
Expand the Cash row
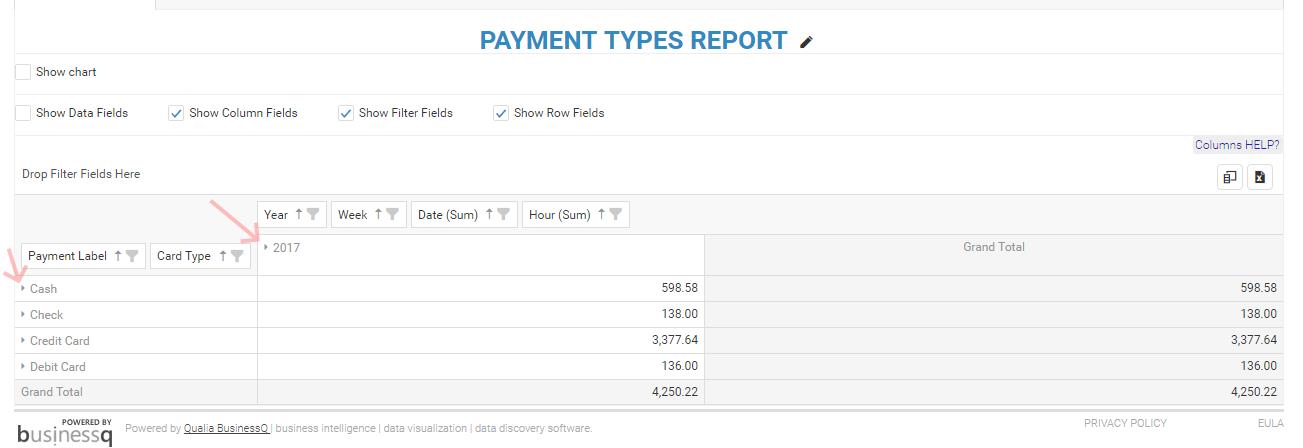tap(23, 288)
